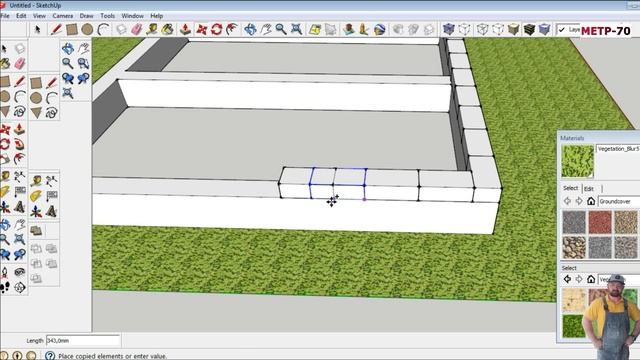Screen dimensions: 640x360
Task: Click the Vegetation_Blur material name field
Action: [618, 149]
